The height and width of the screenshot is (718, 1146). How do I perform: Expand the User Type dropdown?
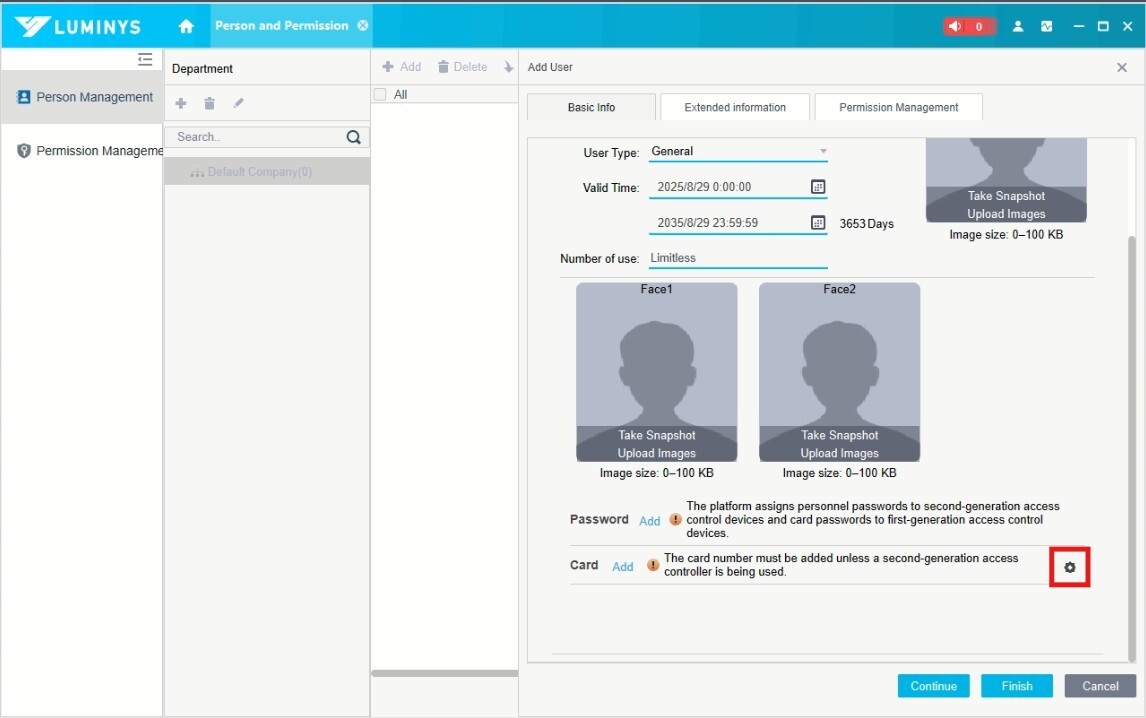click(x=823, y=152)
